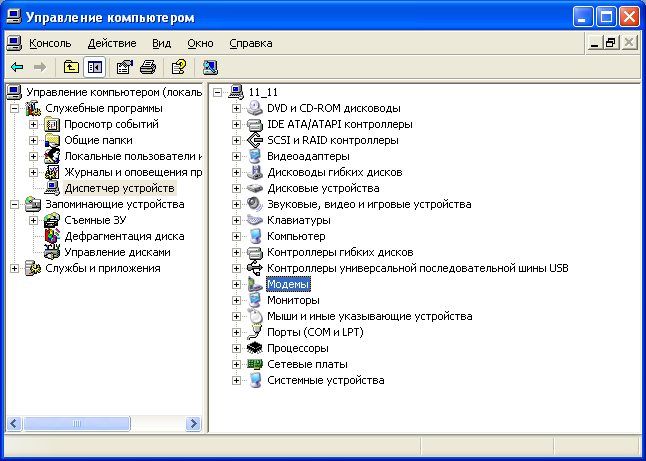
Task: Click the Дисковые устройства drive icon
Action: click(x=255, y=188)
